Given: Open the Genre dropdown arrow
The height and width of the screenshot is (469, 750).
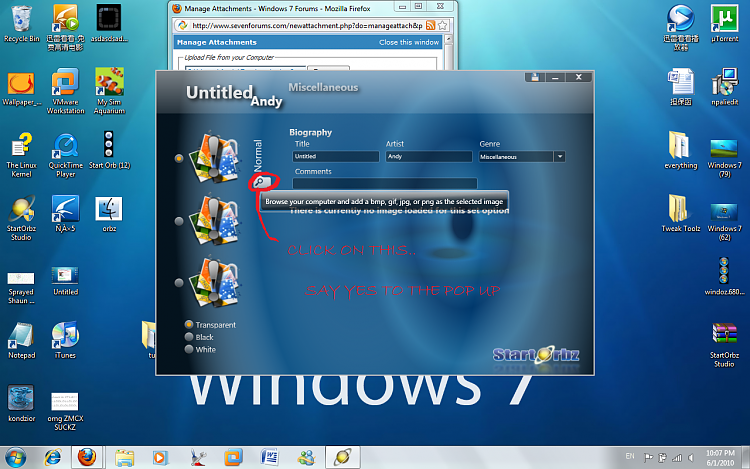Looking at the screenshot, I should click(559, 157).
